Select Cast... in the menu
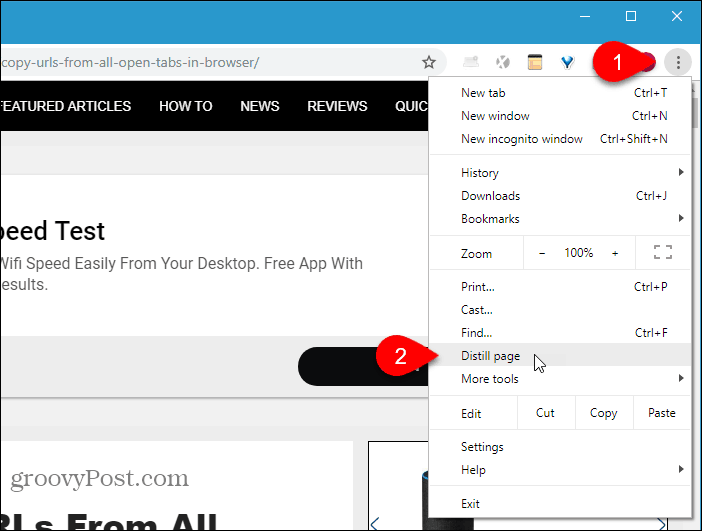The height and width of the screenshot is (531, 702). (x=560, y=310)
